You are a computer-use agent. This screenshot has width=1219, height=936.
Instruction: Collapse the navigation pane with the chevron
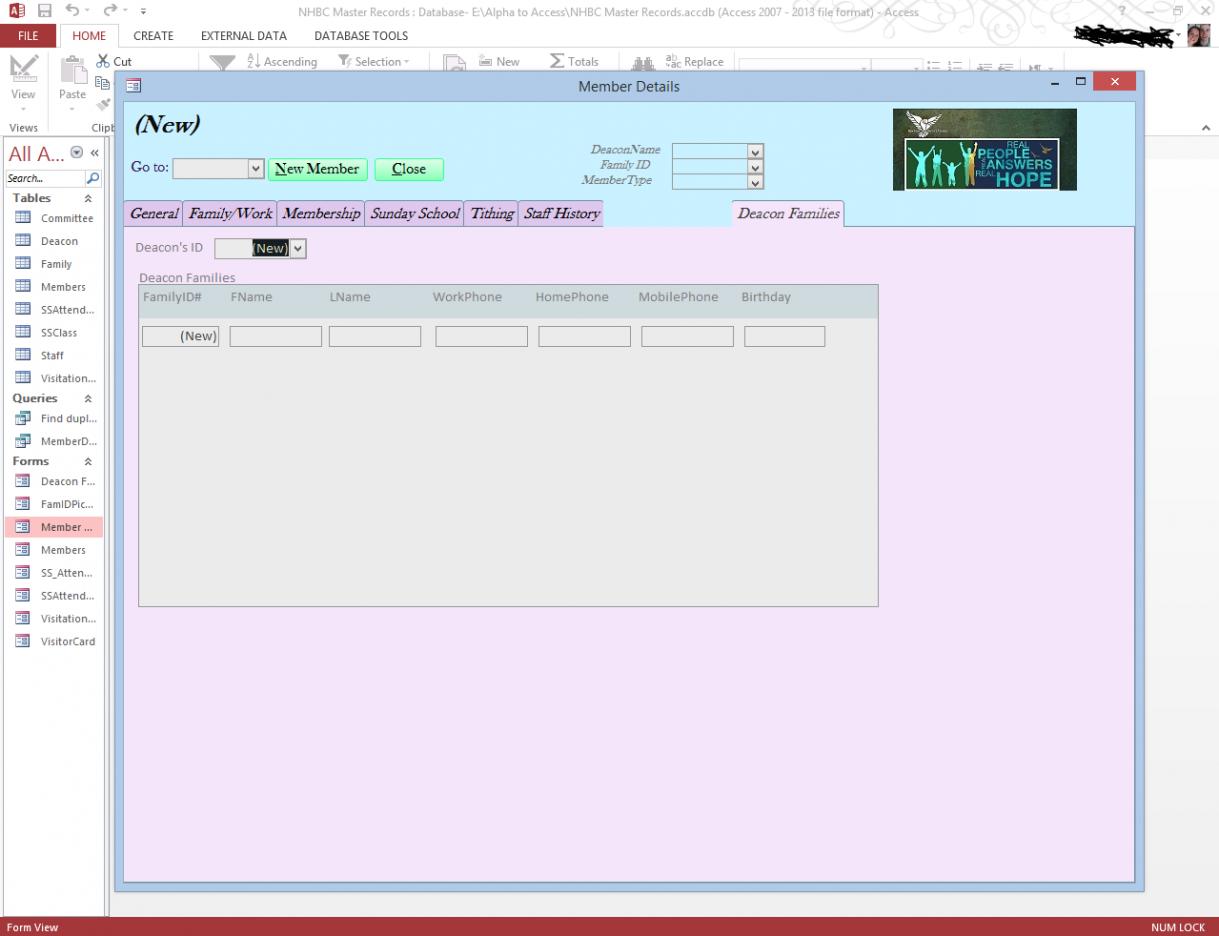(x=95, y=153)
